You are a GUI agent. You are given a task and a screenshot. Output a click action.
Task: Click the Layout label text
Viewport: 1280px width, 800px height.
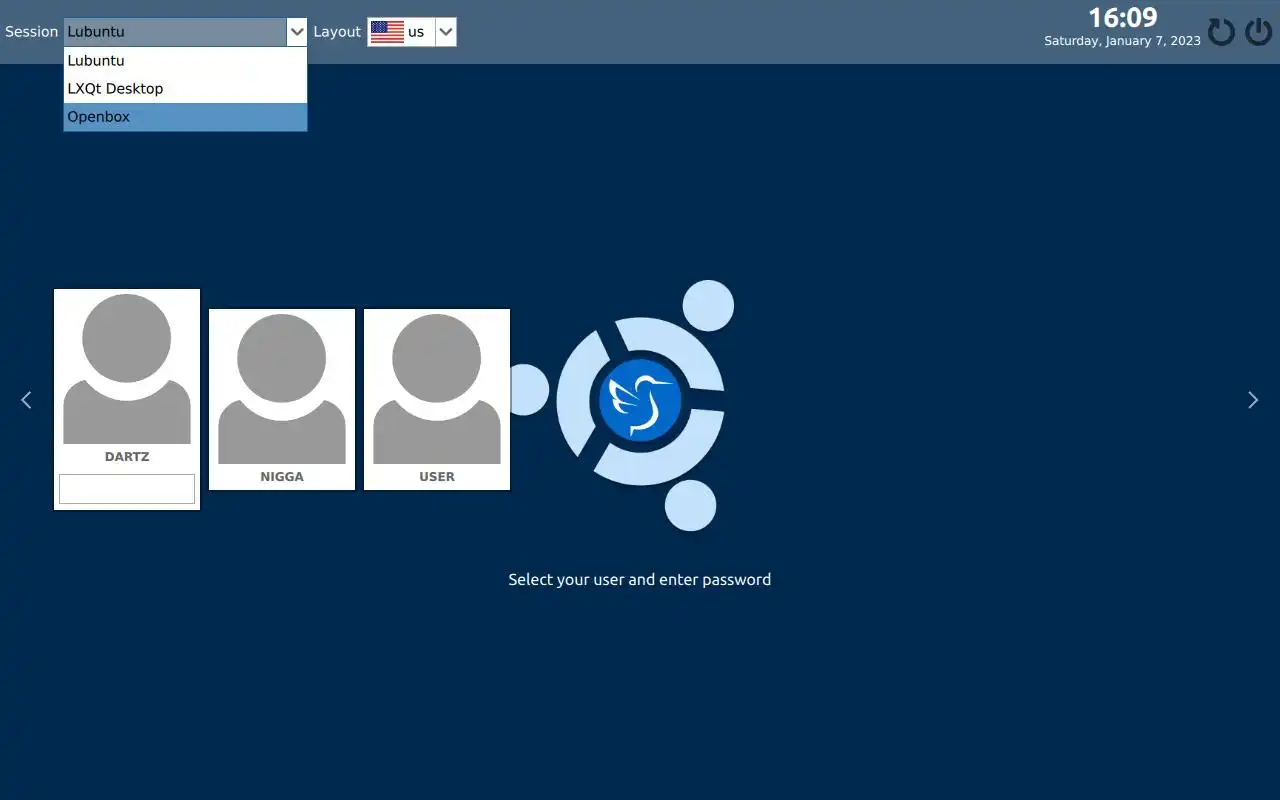tap(337, 32)
